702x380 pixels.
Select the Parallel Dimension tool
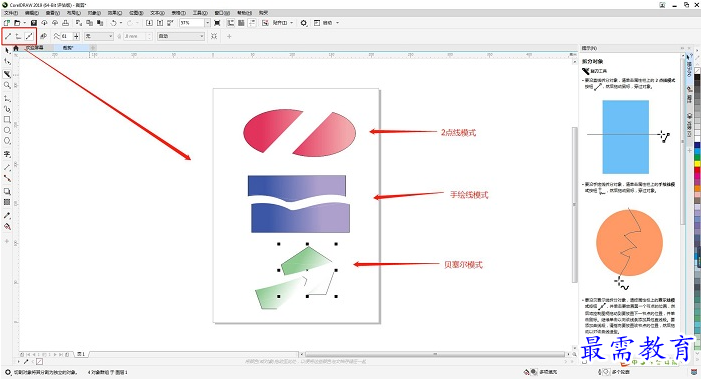coord(7,167)
